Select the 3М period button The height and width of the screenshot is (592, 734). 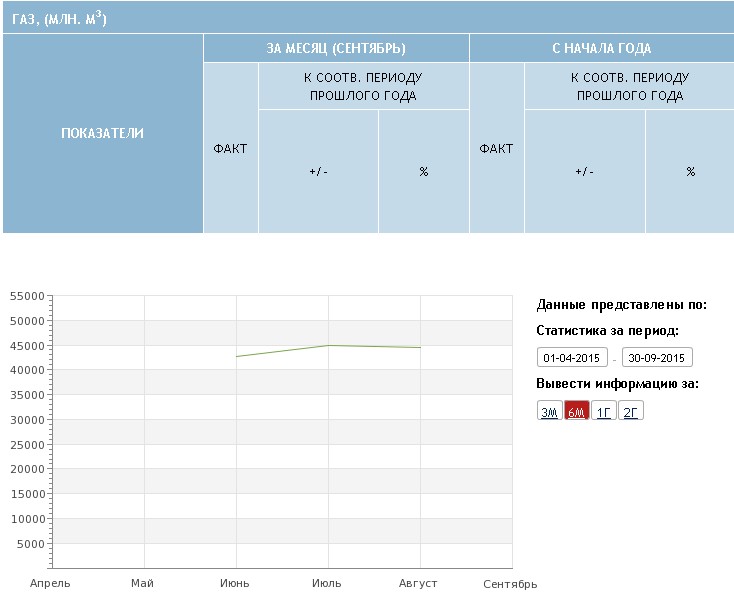point(549,412)
